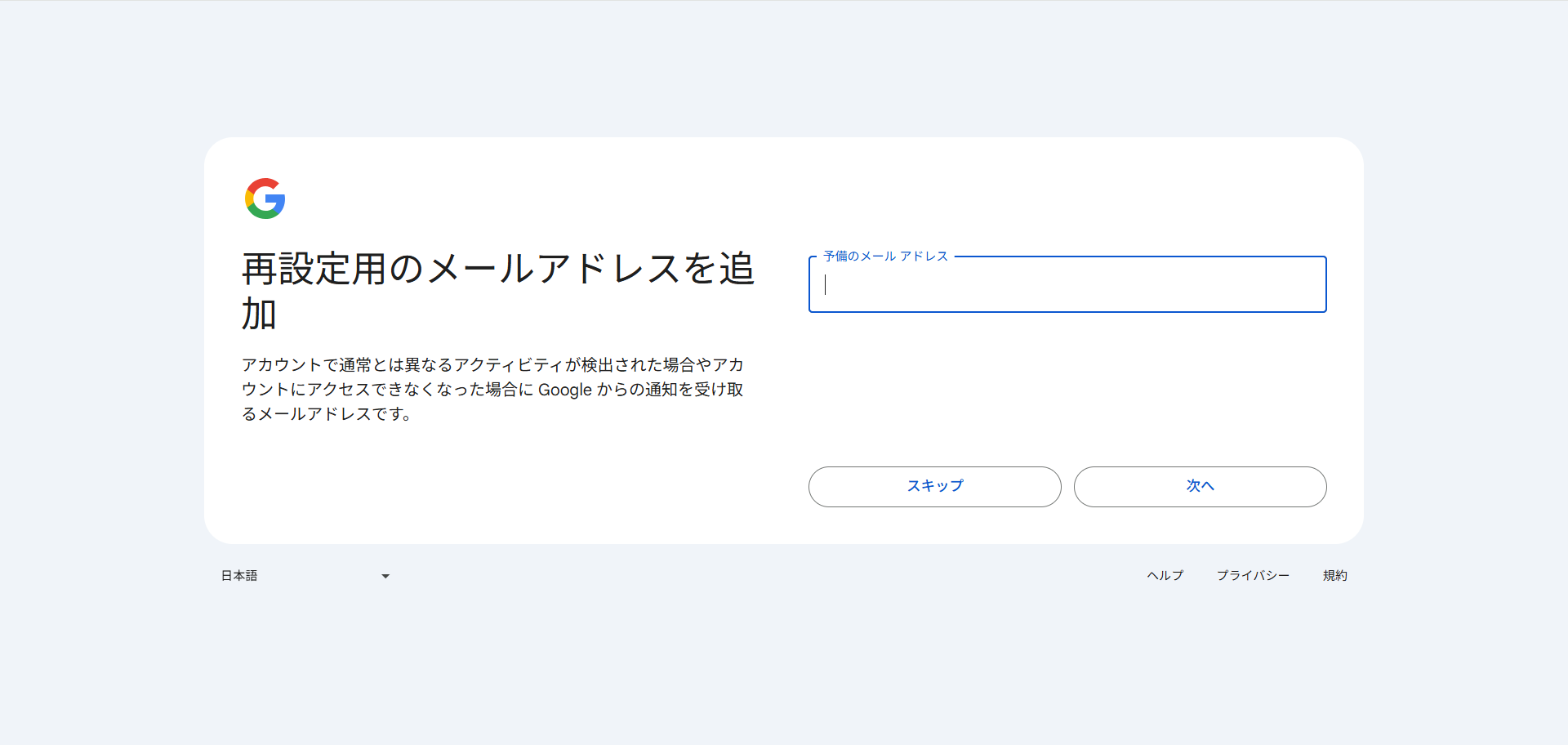Select the multicolored G icon above the heading
The height and width of the screenshot is (745, 1568).
[x=264, y=197]
